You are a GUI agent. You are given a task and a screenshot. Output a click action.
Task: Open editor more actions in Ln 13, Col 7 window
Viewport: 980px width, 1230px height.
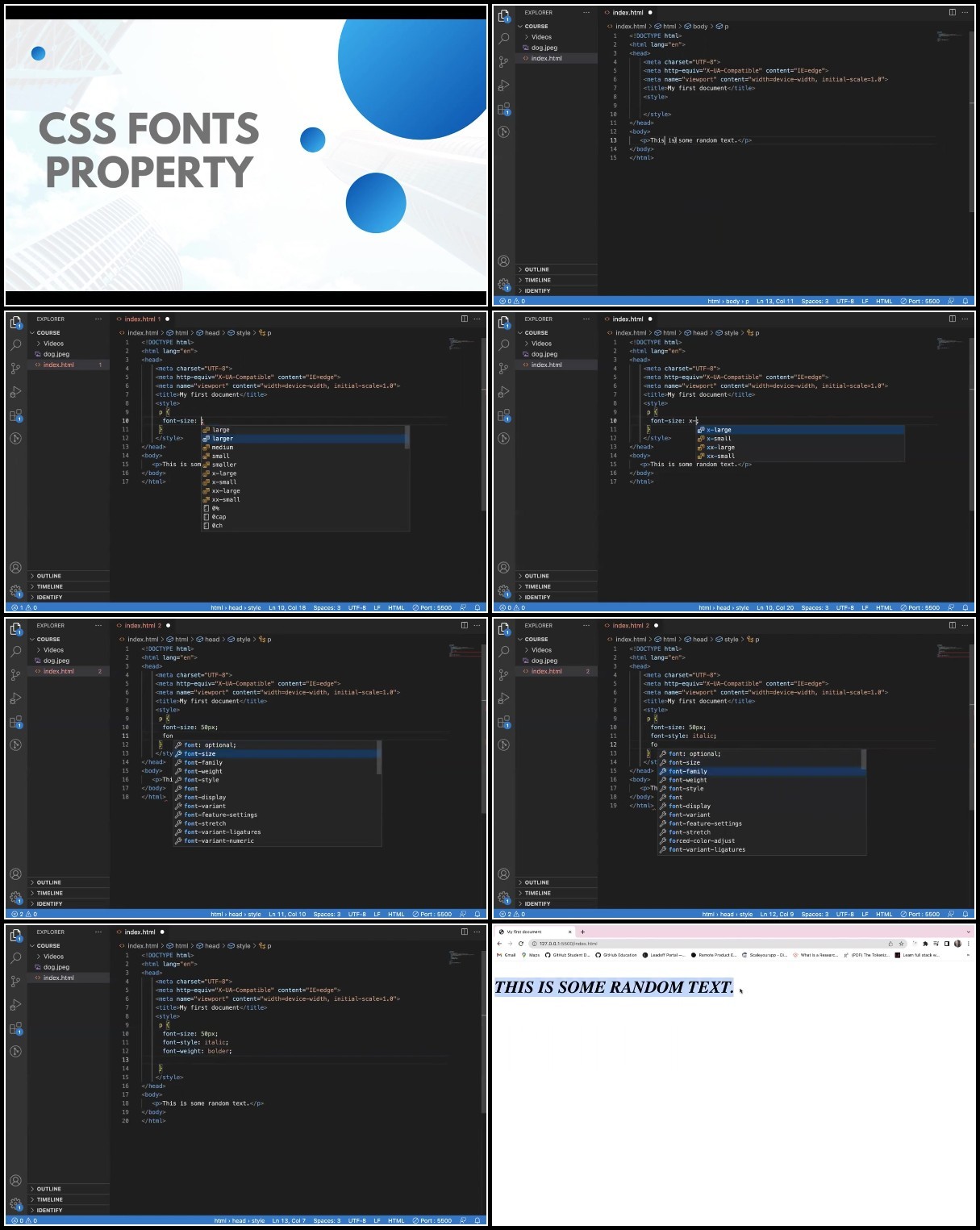[x=477, y=932]
